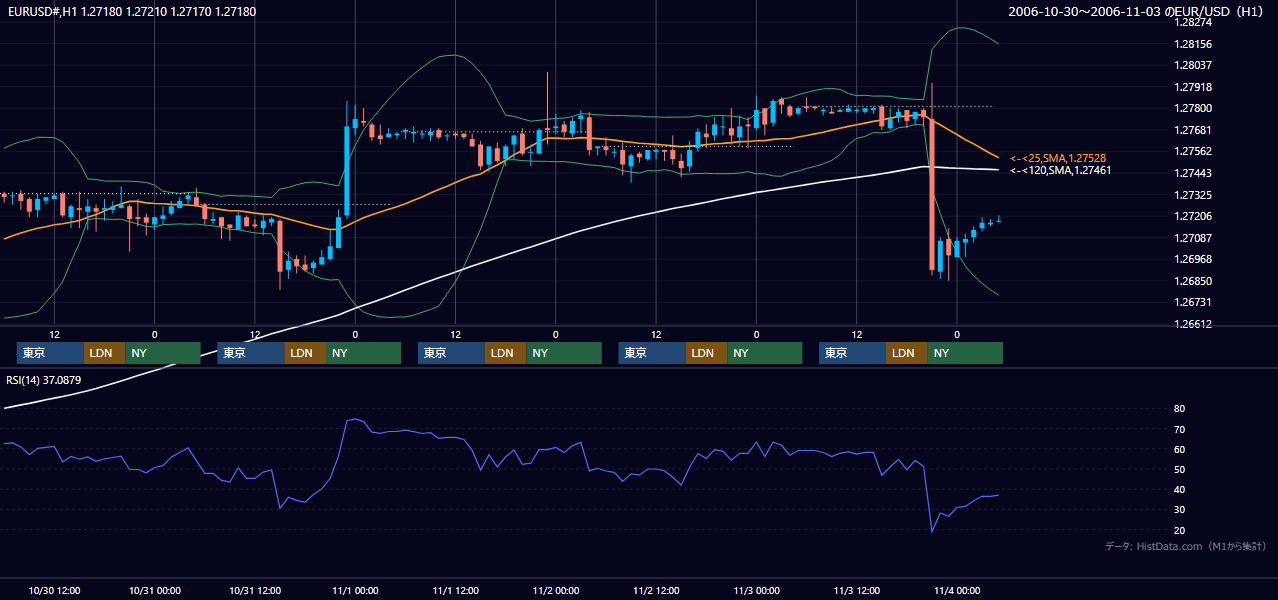Select the rightmost 東京 session block
Image resolution: width=1278 pixels, height=600 pixels.
point(852,353)
